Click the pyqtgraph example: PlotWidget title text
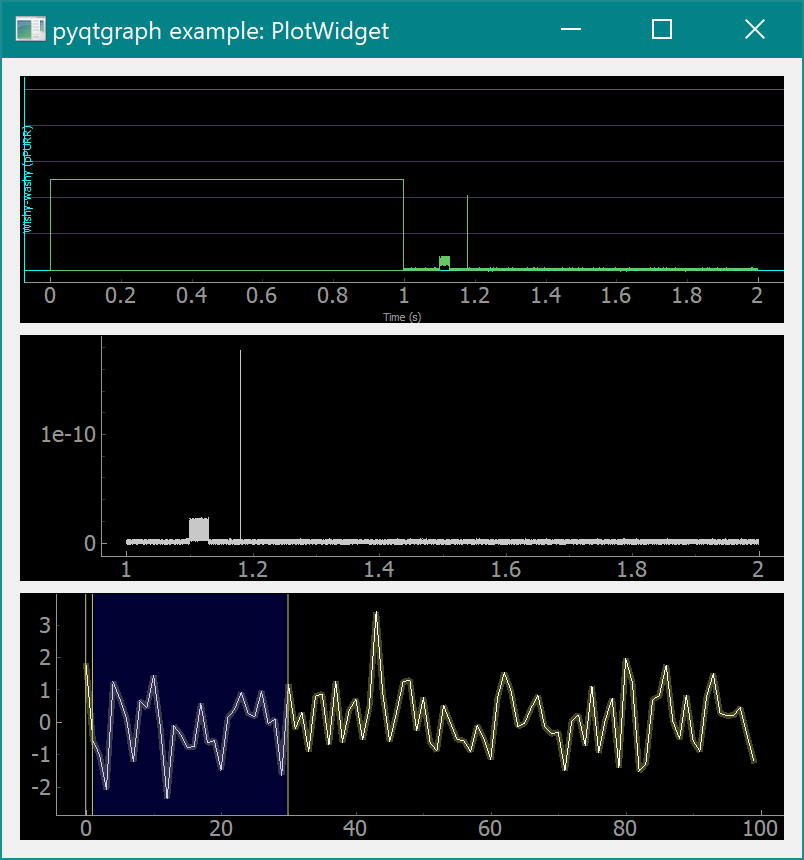This screenshot has width=804, height=860. [217, 31]
